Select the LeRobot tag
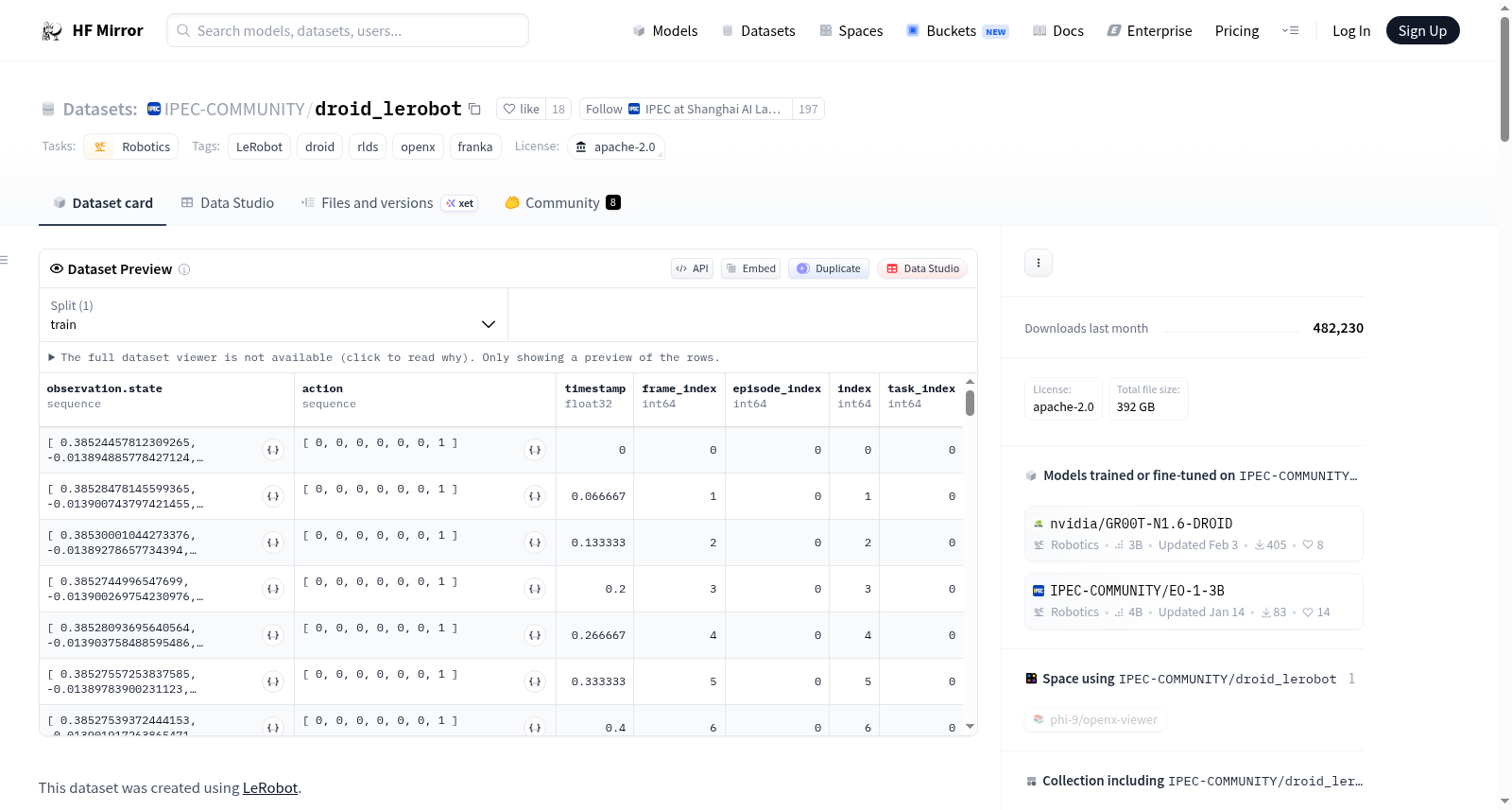Viewport: 1512px width, 810px height. point(259,147)
